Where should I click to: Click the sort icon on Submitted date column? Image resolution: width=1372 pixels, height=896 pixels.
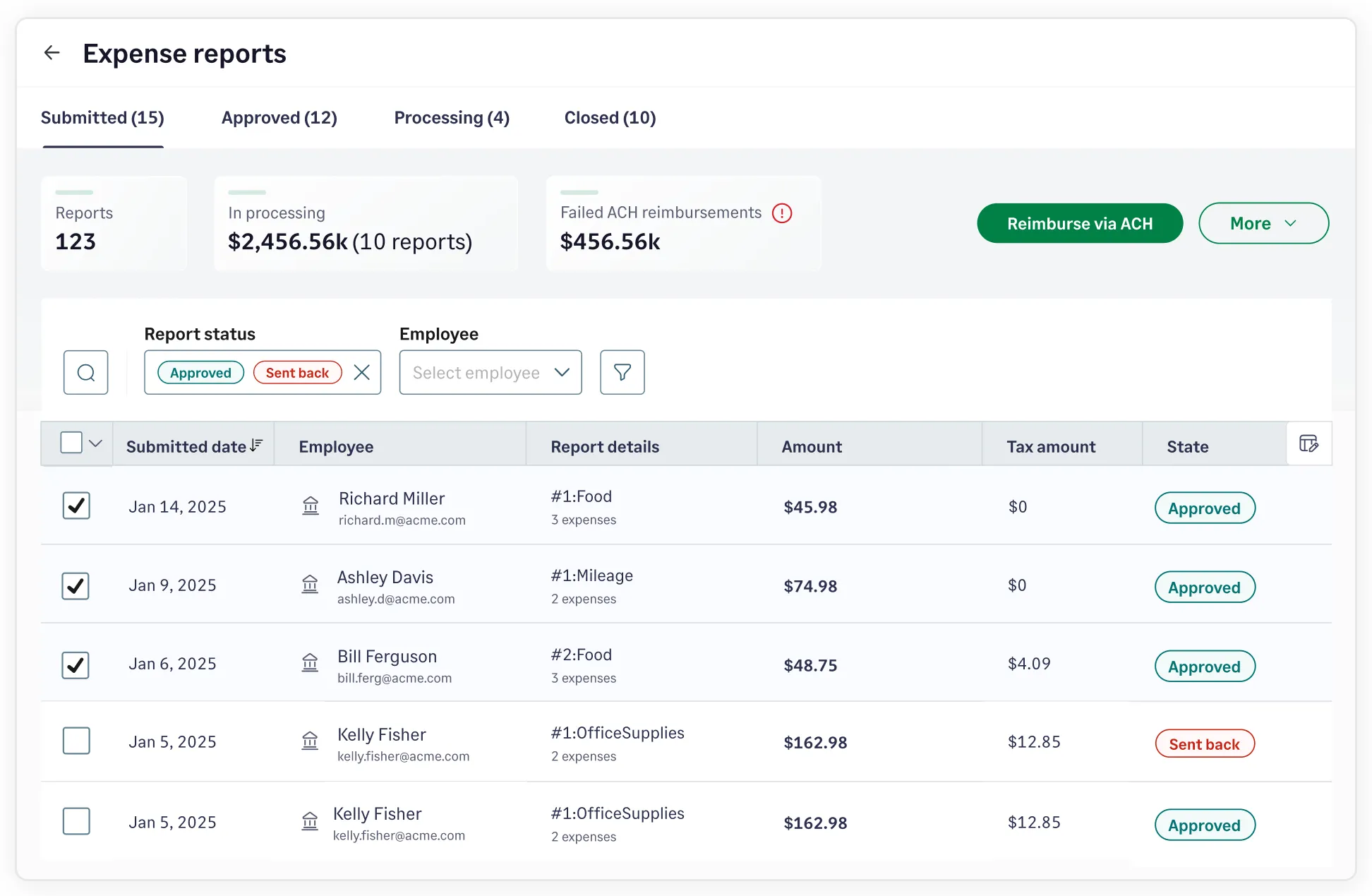(x=255, y=445)
